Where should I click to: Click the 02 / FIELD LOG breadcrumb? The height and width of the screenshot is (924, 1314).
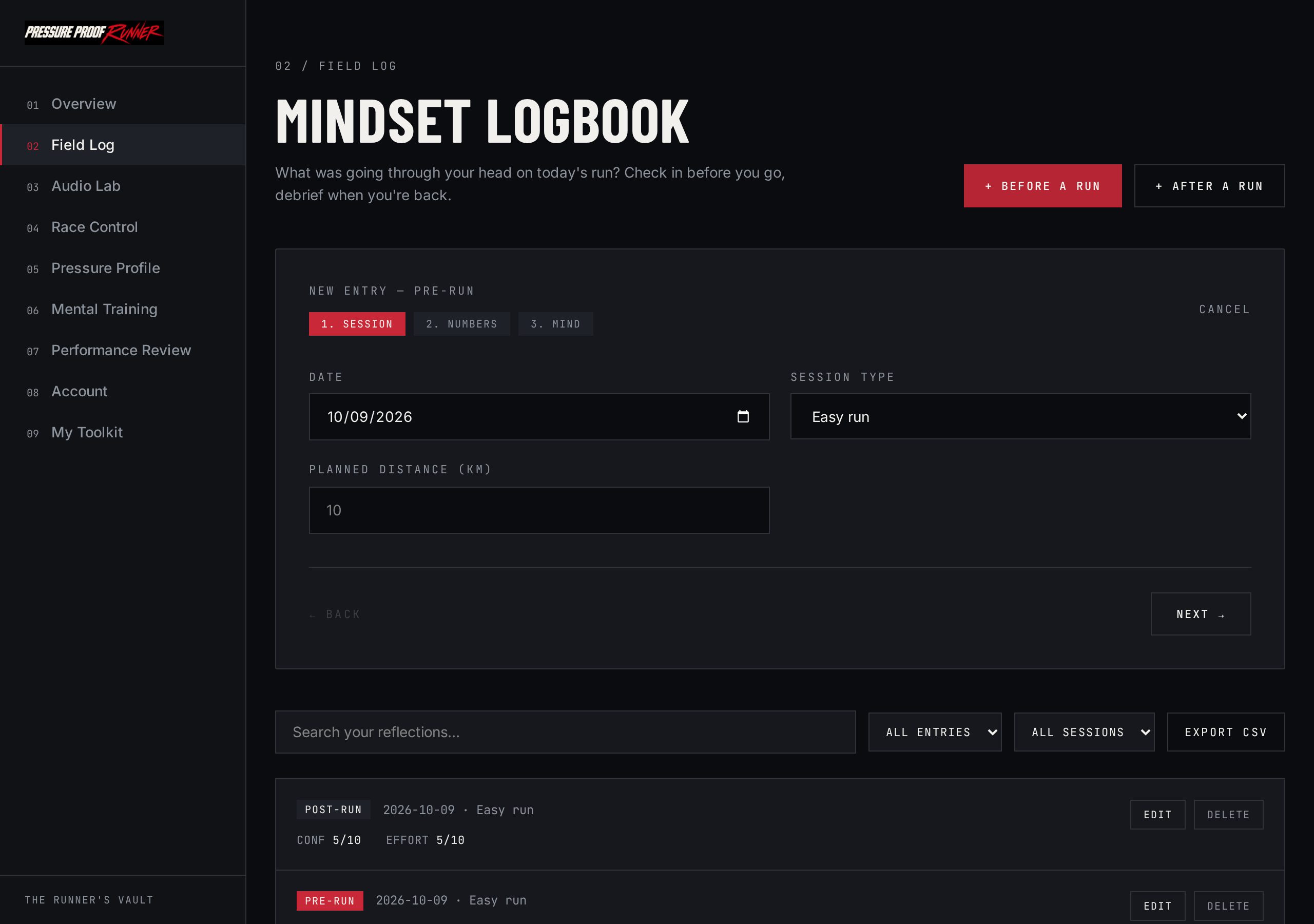point(336,66)
